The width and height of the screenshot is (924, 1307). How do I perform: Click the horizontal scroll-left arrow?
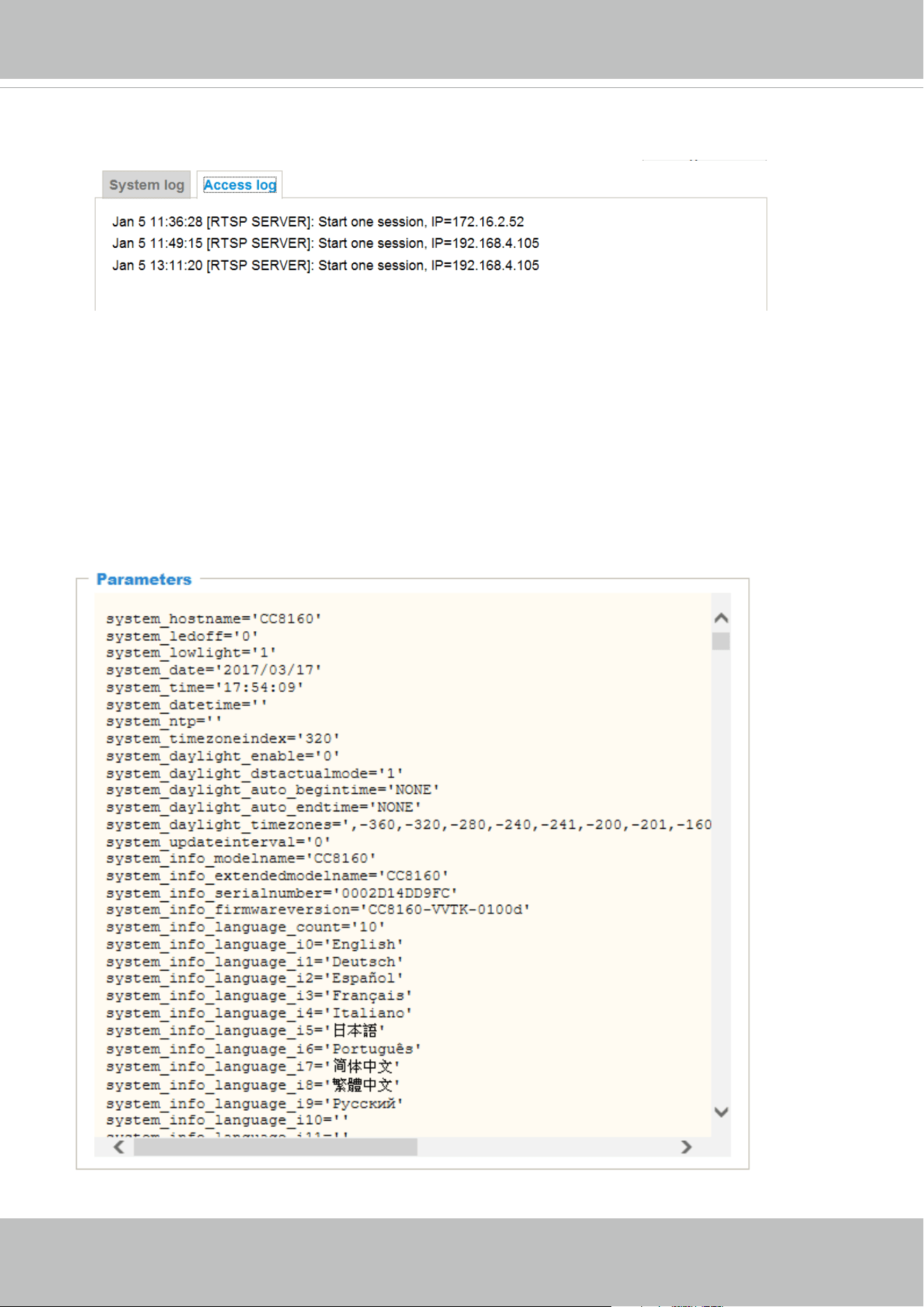pyautogui.click(x=119, y=1147)
